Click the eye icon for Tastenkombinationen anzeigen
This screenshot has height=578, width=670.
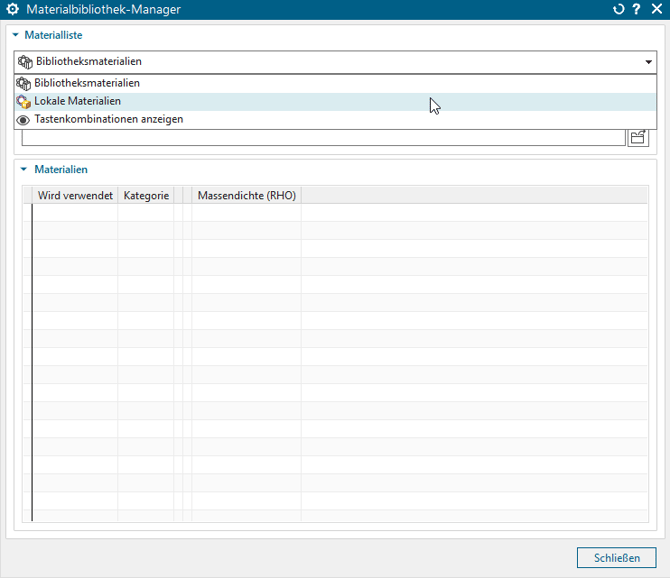click(x=24, y=120)
